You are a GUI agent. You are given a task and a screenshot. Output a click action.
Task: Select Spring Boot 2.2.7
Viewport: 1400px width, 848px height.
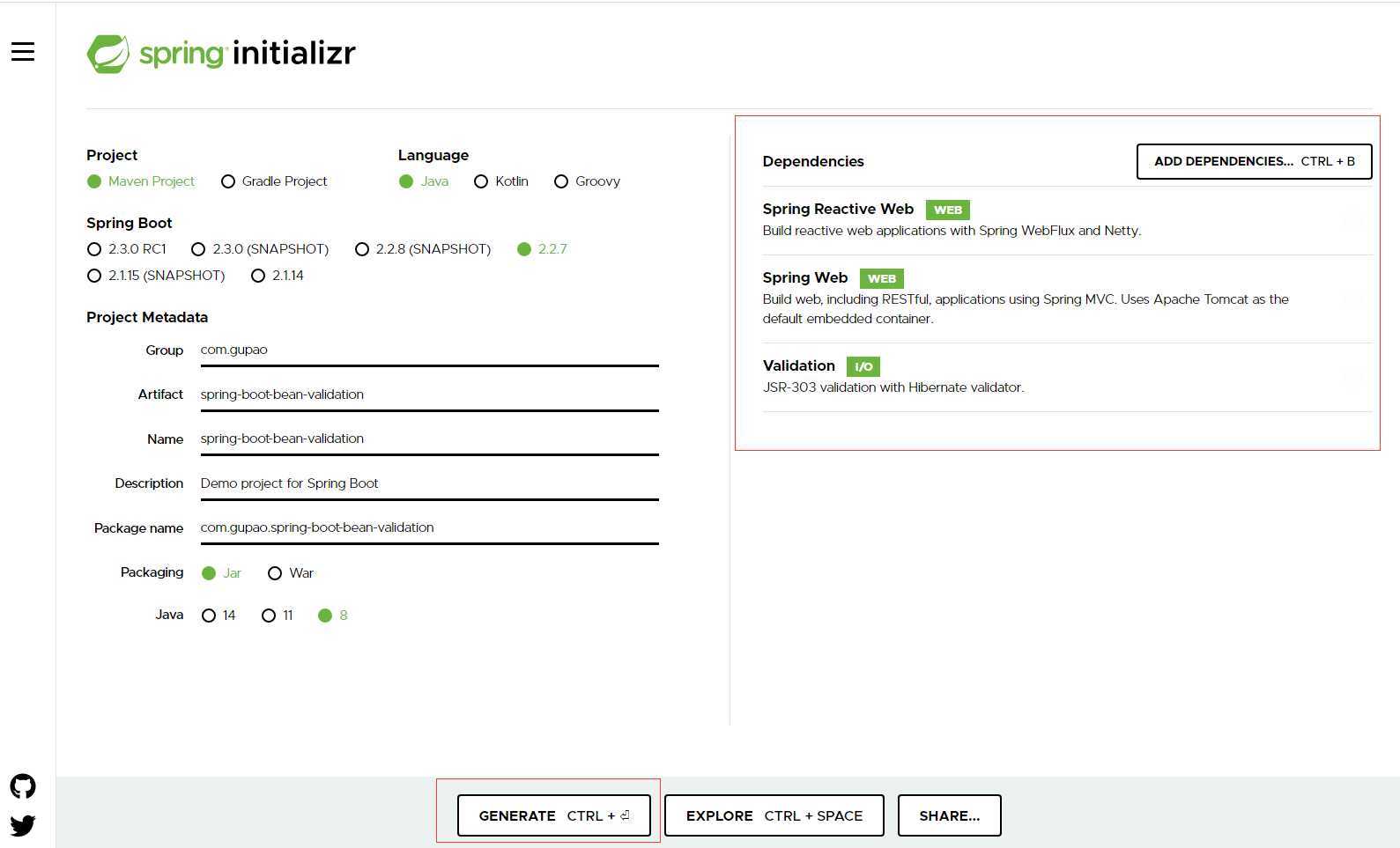[542, 249]
